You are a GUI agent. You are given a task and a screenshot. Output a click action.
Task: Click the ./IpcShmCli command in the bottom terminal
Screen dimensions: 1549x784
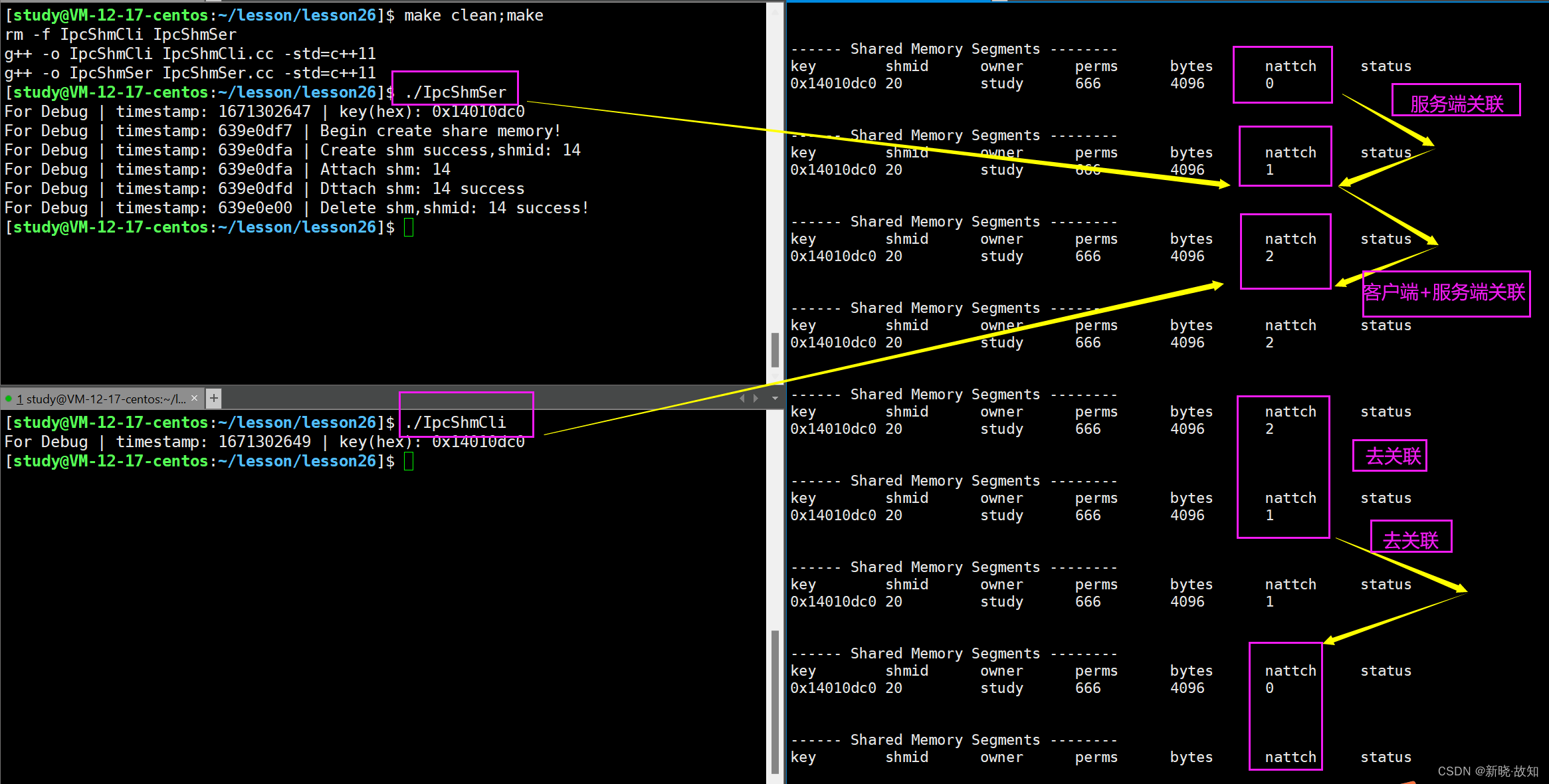point(455,423)
